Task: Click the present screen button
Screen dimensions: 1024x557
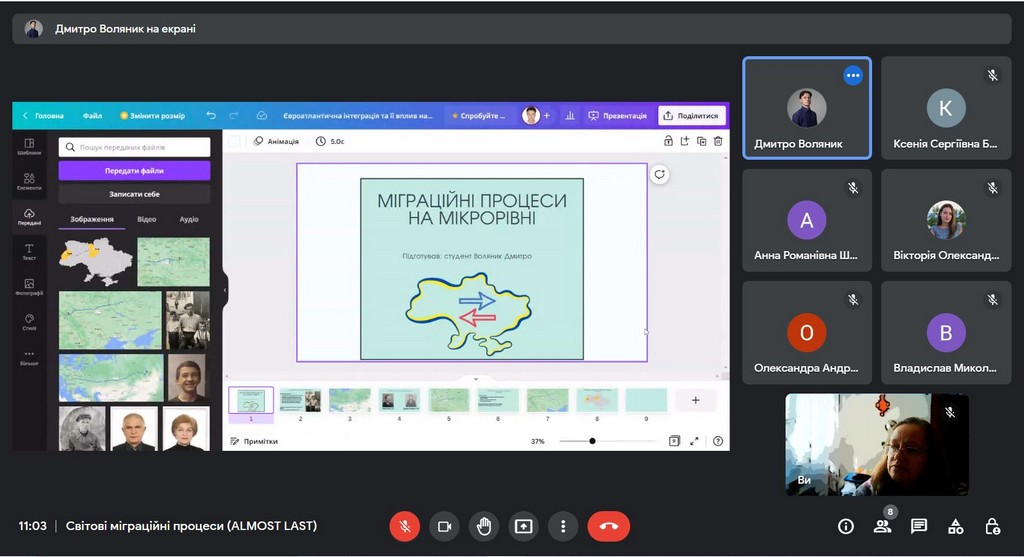Action: click(523, 526)
